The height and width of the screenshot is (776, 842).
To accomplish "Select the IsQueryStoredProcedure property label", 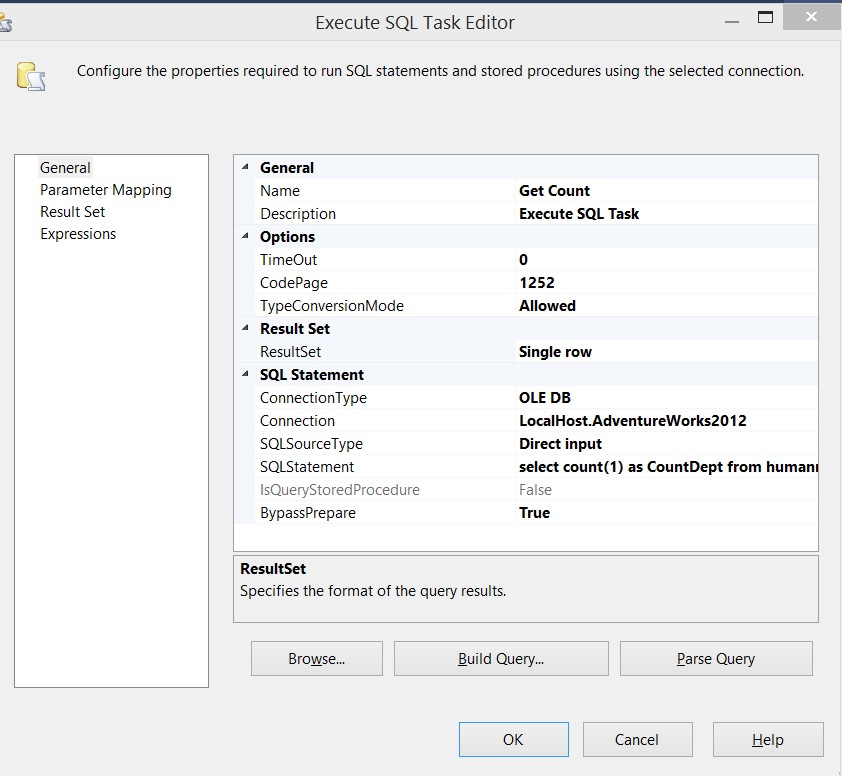I will coord(340,490).
